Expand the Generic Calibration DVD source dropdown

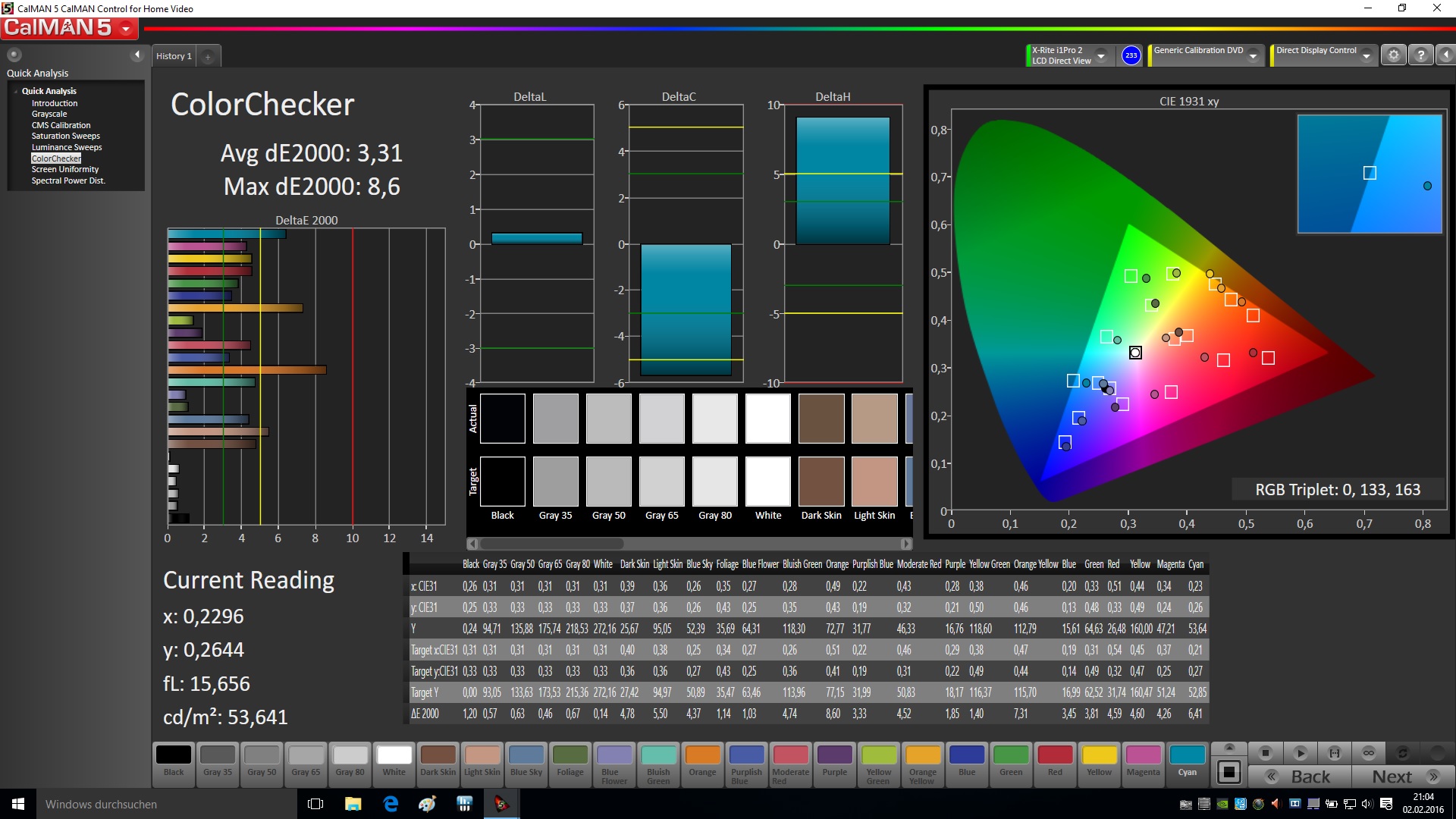pyautogui.click(x=1254, y=55)
